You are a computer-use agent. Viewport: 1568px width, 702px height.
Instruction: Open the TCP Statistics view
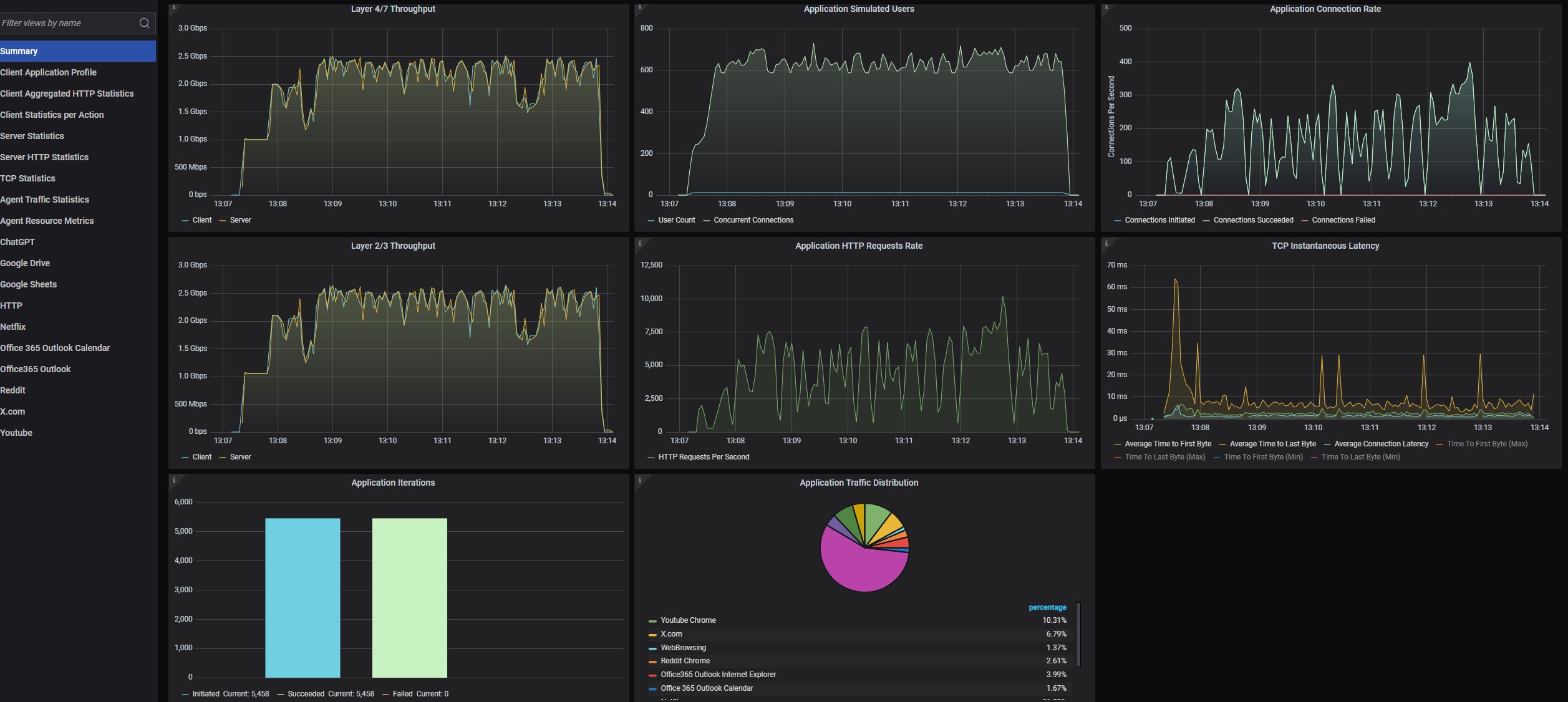pos(27,178)
